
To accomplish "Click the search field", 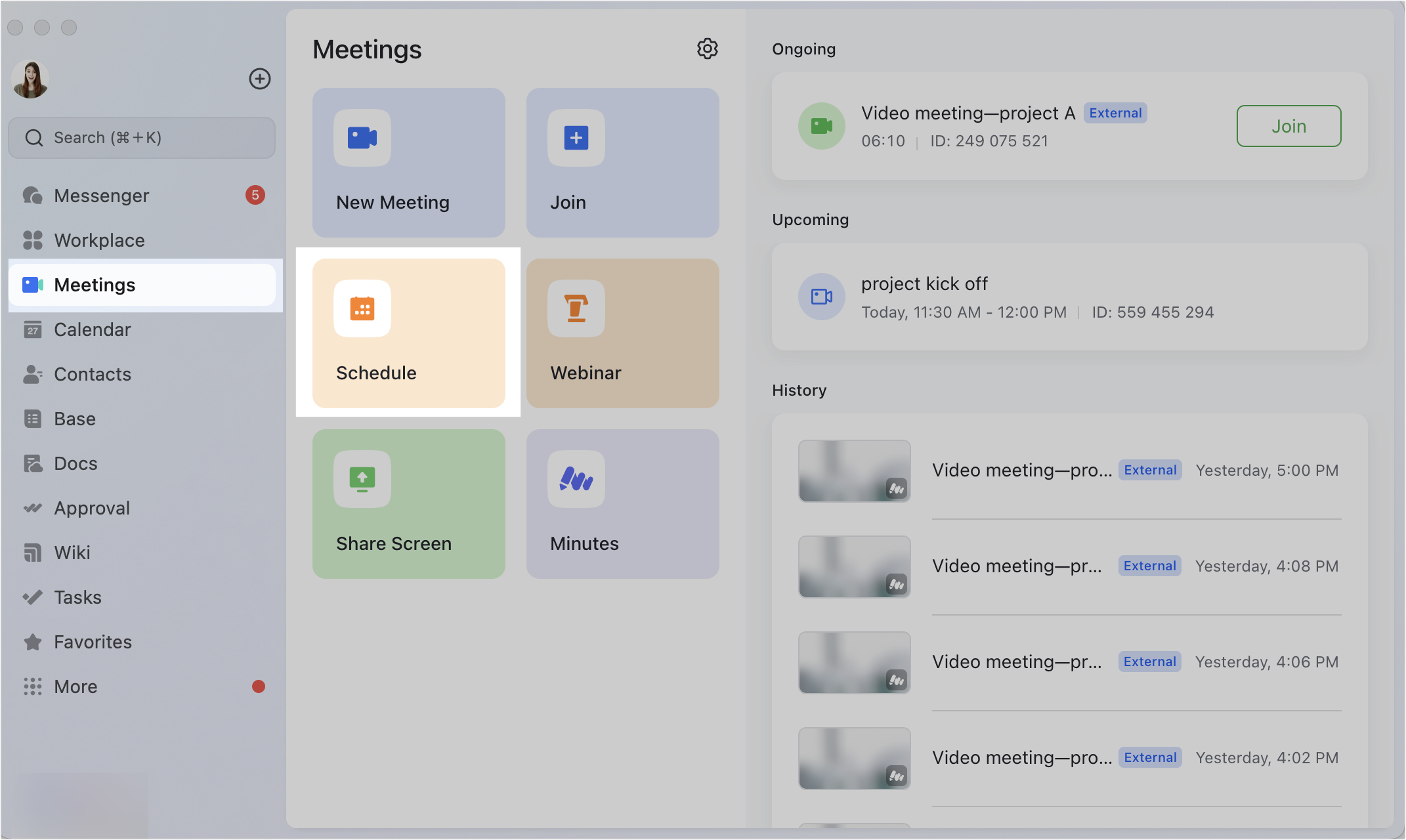I will [142, 137].
